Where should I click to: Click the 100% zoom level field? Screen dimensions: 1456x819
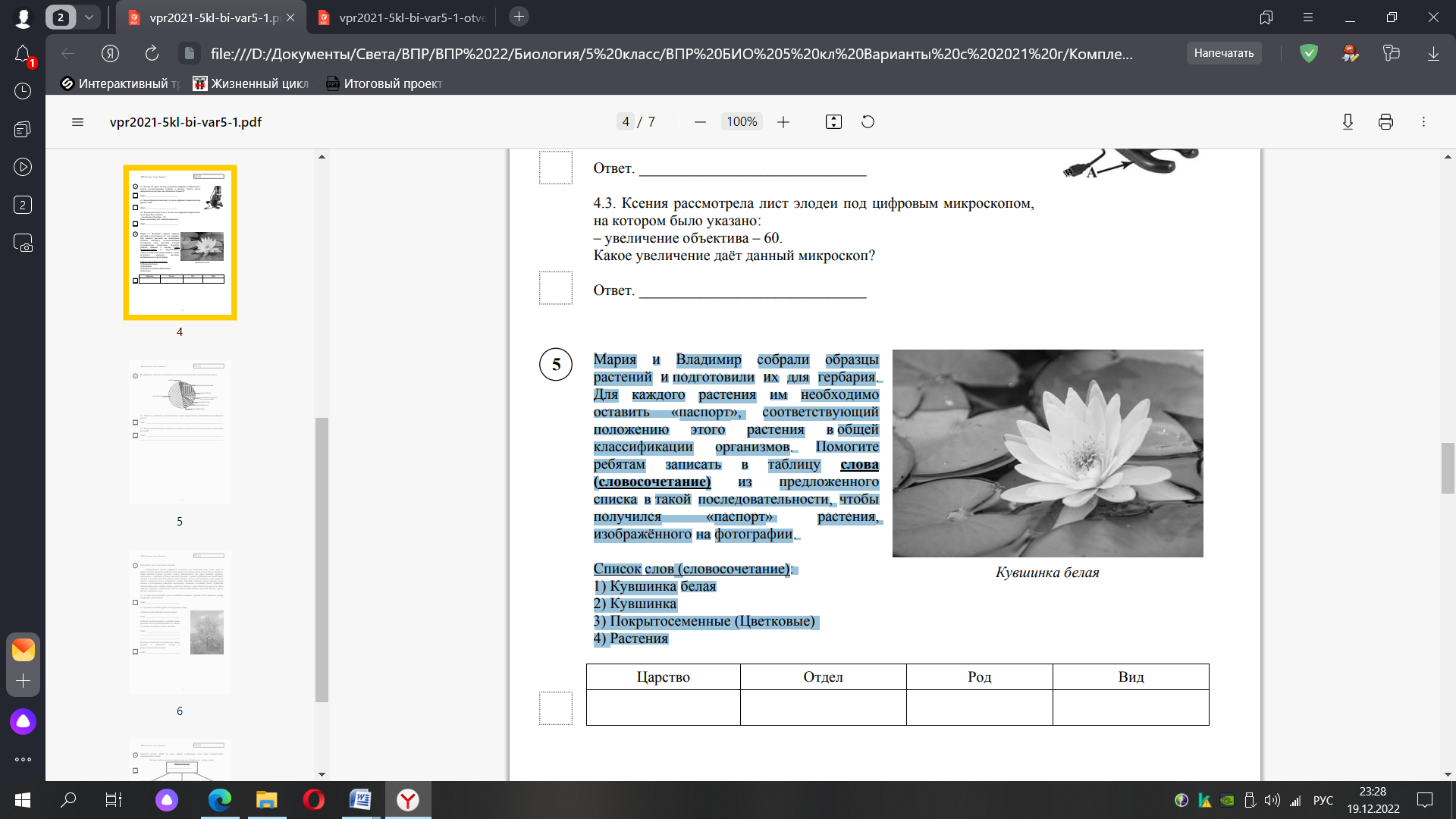pos(742,122)
